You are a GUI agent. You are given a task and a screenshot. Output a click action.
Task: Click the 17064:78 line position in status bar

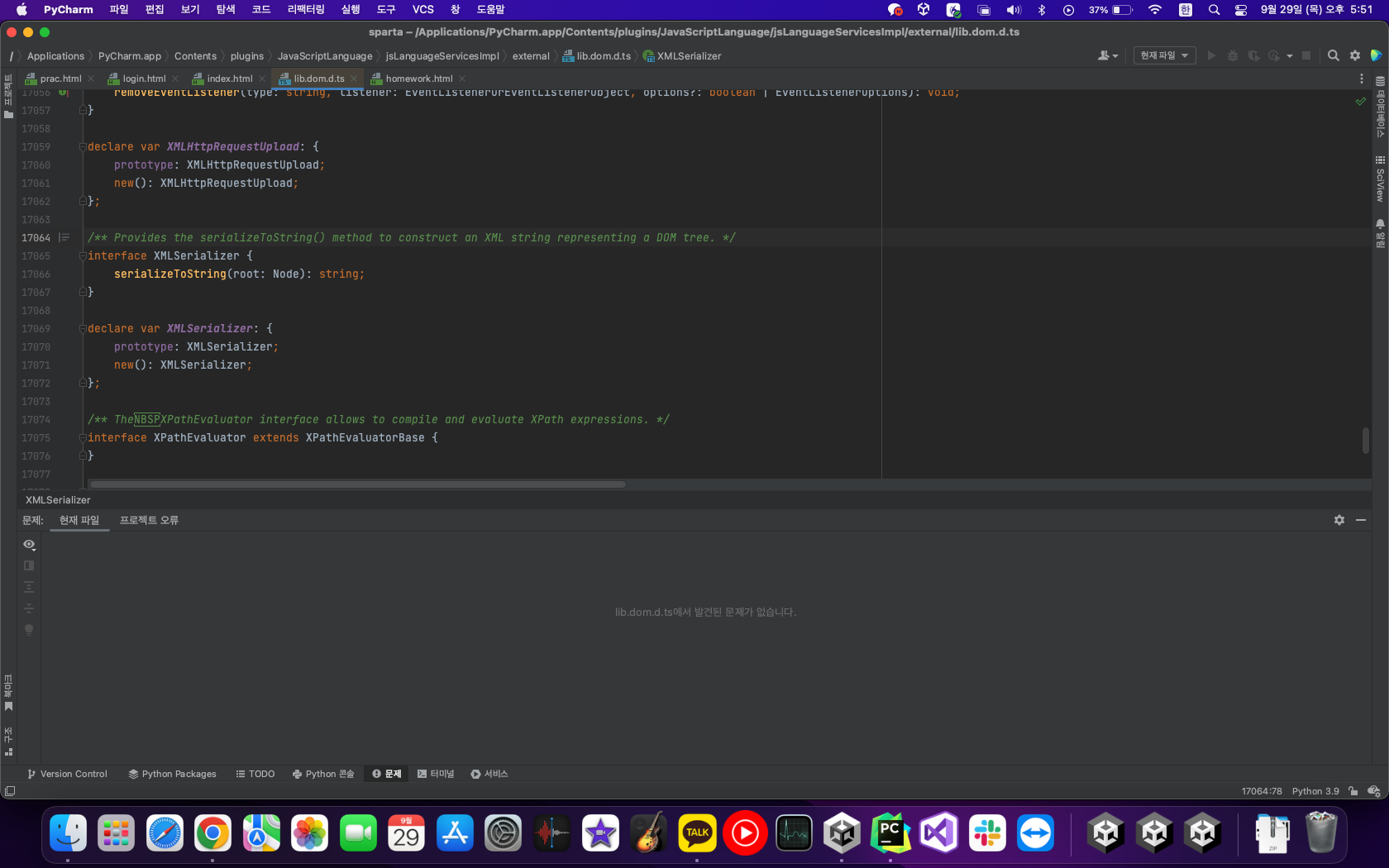(1262, 791)
